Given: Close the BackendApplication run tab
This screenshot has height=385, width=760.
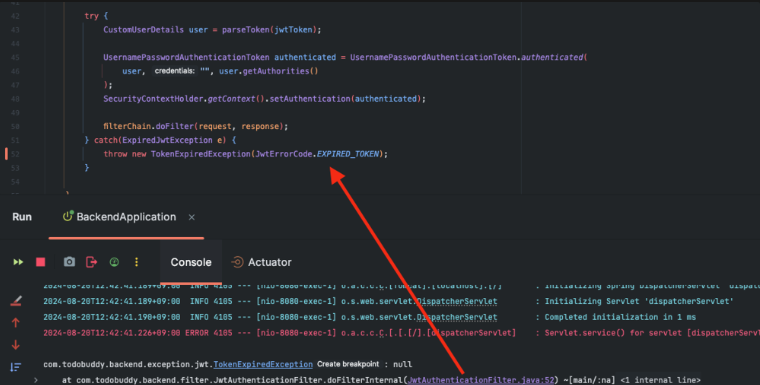Looking at the screenshot, I should pos(191,217).
